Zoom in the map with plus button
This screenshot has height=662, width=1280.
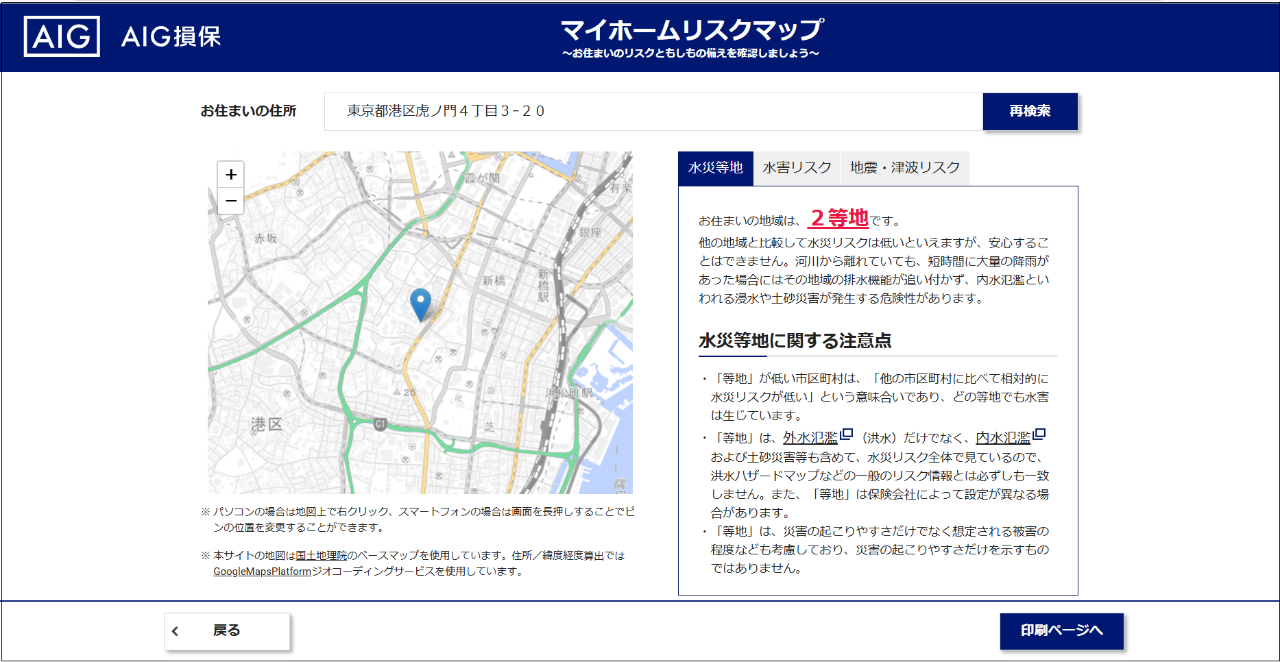(x=231, y=174)
